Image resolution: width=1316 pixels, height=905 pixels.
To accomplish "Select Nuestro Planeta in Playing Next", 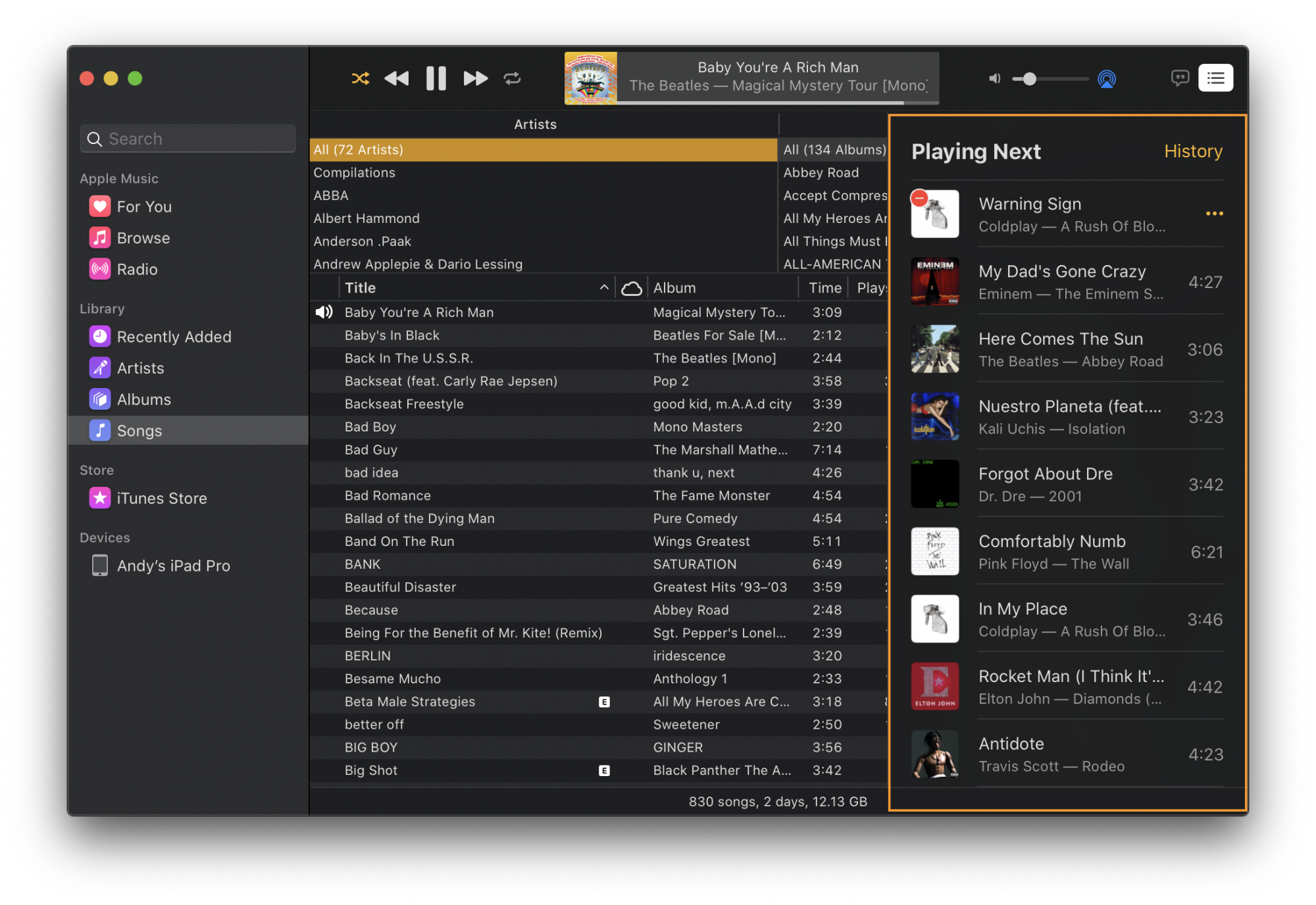I will [1067, 417].
